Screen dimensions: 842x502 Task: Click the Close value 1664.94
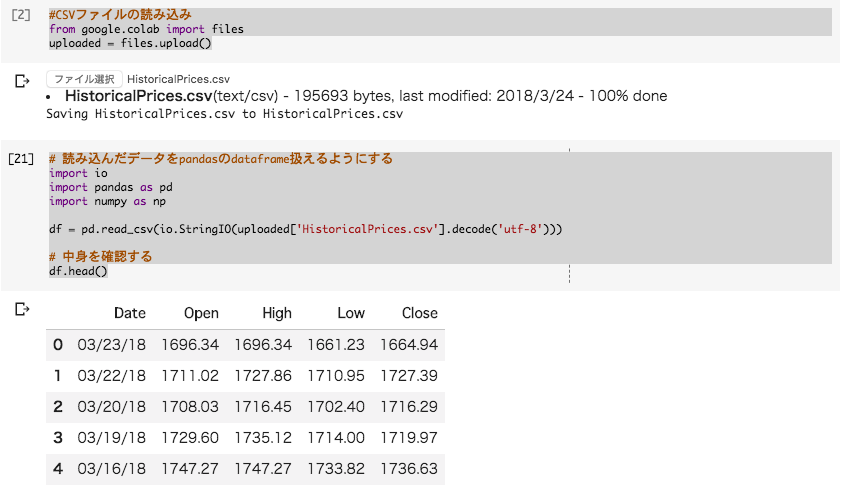409,345
